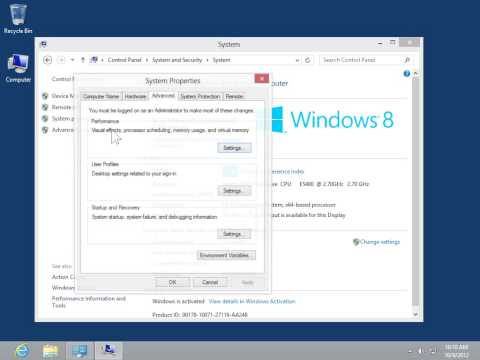The image size is (480, 360).
Task: Click the Control Panel taskbar icon
Action: (x=80, y=351)
